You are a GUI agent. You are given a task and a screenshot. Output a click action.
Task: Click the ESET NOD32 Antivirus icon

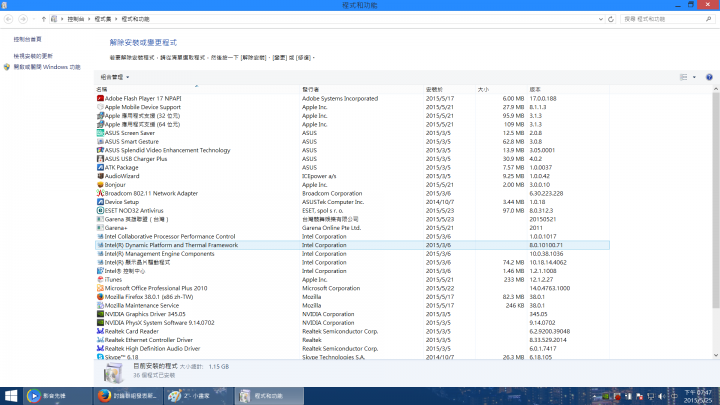[x=100, y=210]
